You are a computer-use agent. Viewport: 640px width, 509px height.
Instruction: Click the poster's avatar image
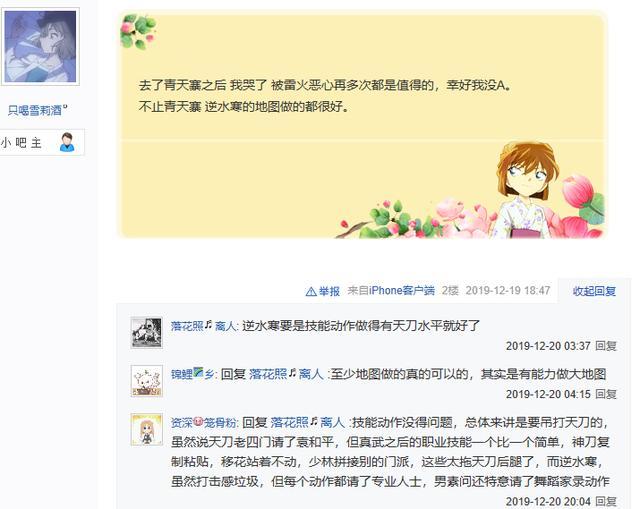40,46
